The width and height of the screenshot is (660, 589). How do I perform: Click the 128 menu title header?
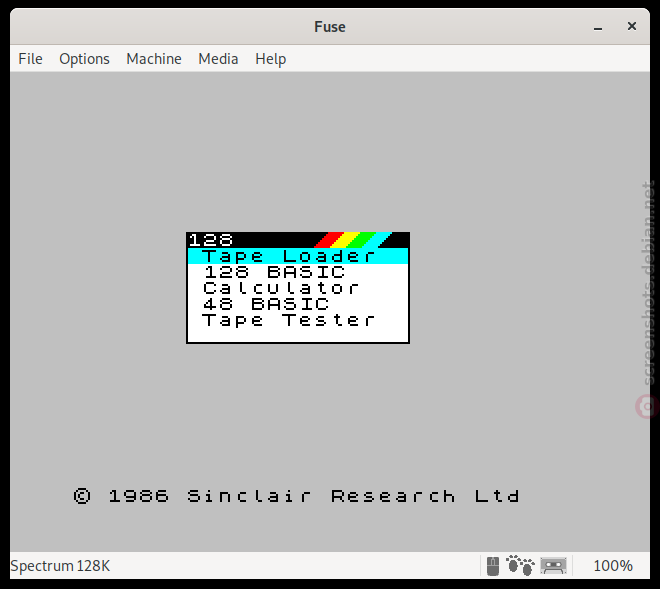point(298,240)
